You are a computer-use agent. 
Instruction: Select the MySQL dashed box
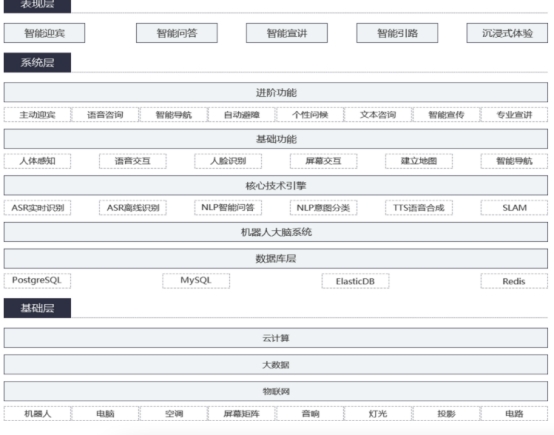pos(196,281)
